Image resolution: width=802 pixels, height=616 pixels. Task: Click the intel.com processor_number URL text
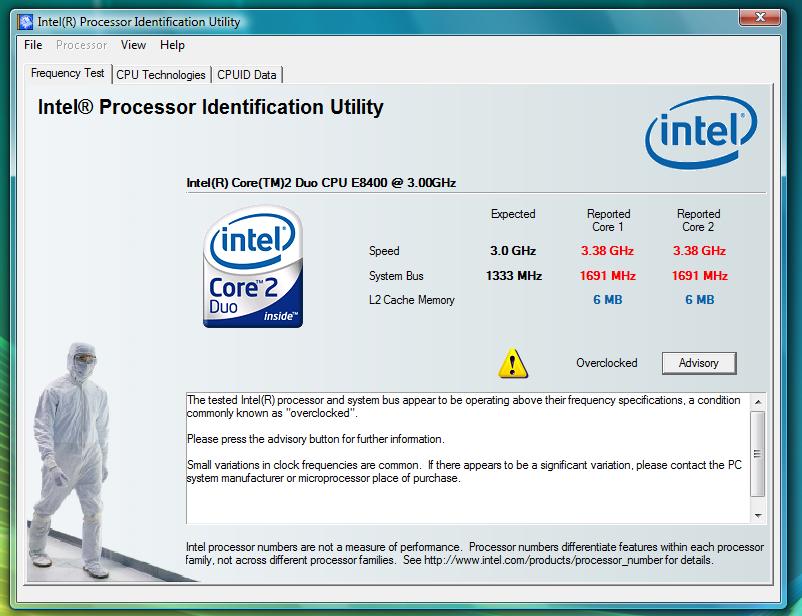[x=543, y=560]
